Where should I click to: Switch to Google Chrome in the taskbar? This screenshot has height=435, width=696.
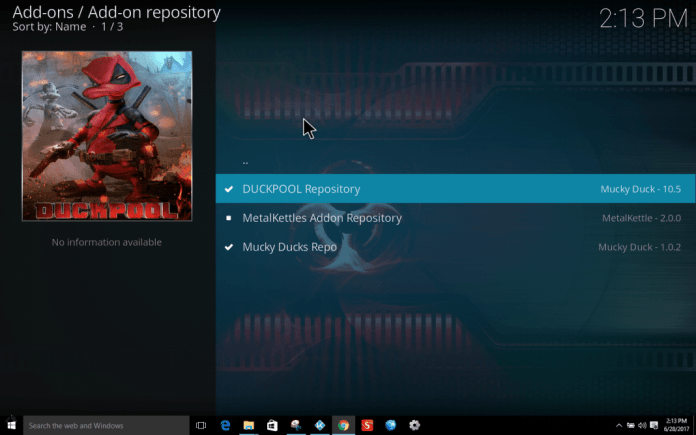[x=343, y=425]
